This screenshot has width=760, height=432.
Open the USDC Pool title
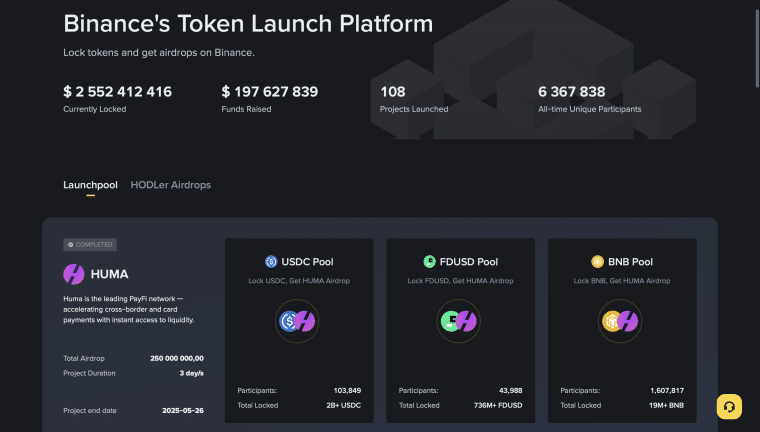tap(307, 262)
